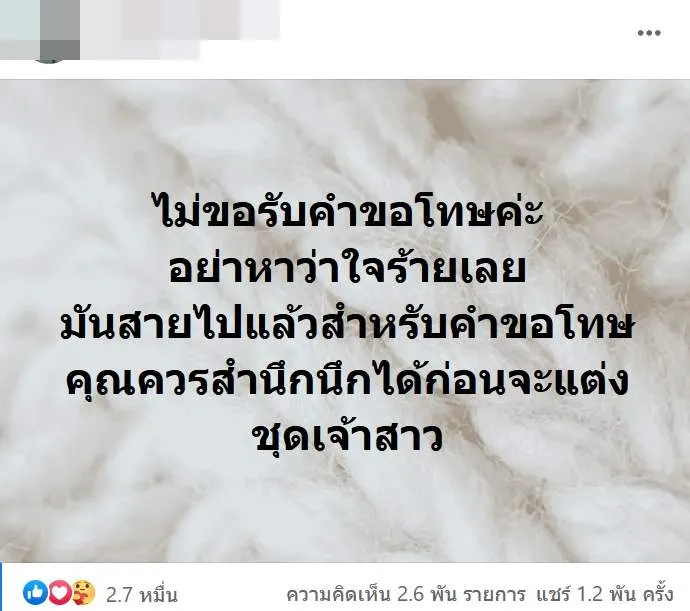This screenshot has width=690, height=611.
Task: Click the blurred post timestamp under author name
Action: point(141,49)
